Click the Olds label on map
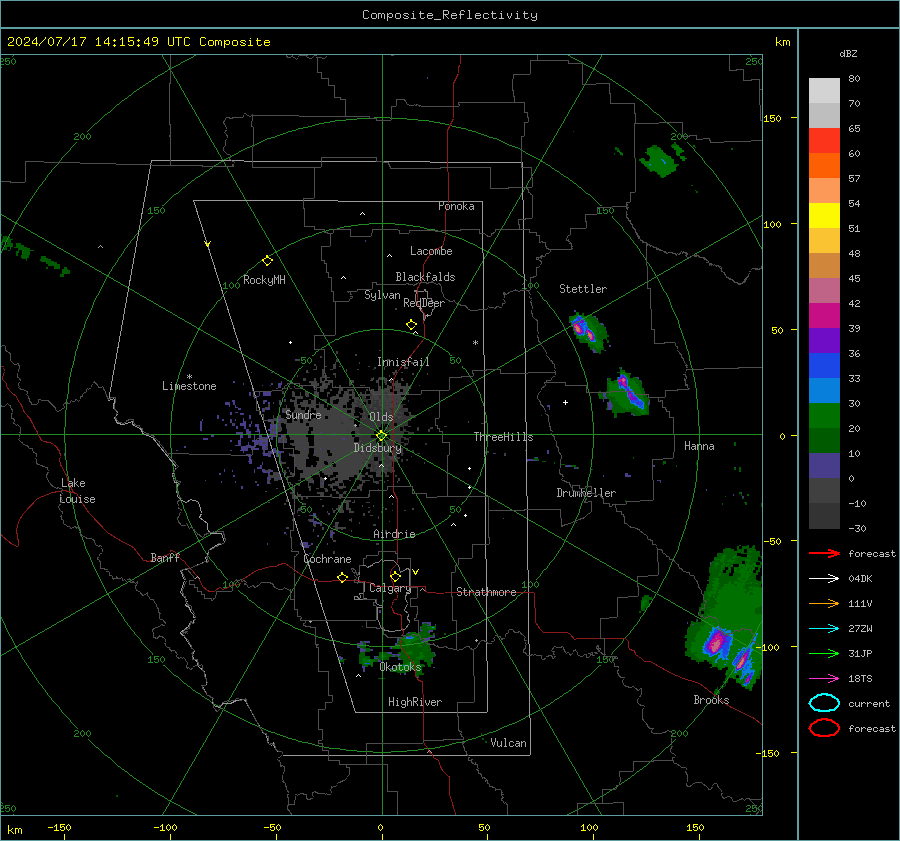900x841 pixels. (x=381, y=417)
